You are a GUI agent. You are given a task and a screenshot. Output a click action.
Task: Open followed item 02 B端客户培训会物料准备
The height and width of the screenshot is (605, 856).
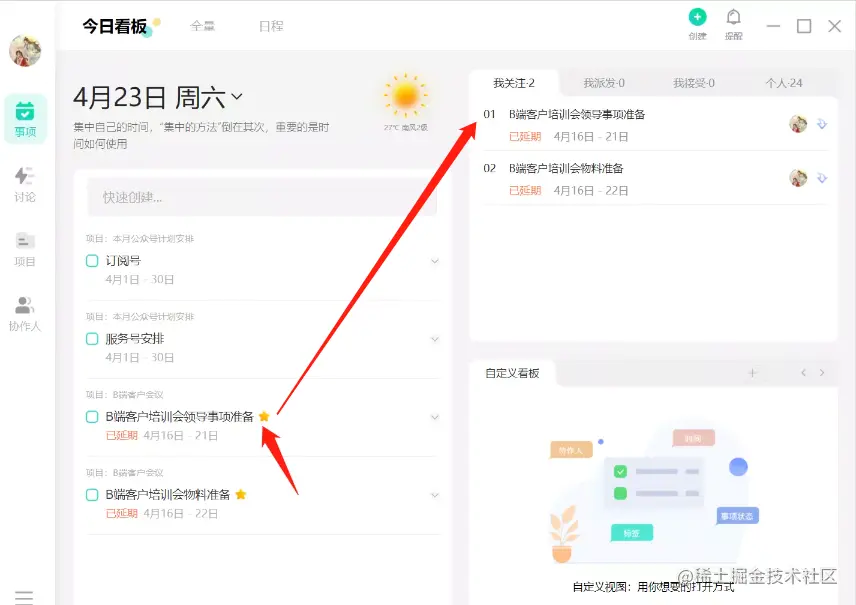pyautogui.click(x=566, y=168)
